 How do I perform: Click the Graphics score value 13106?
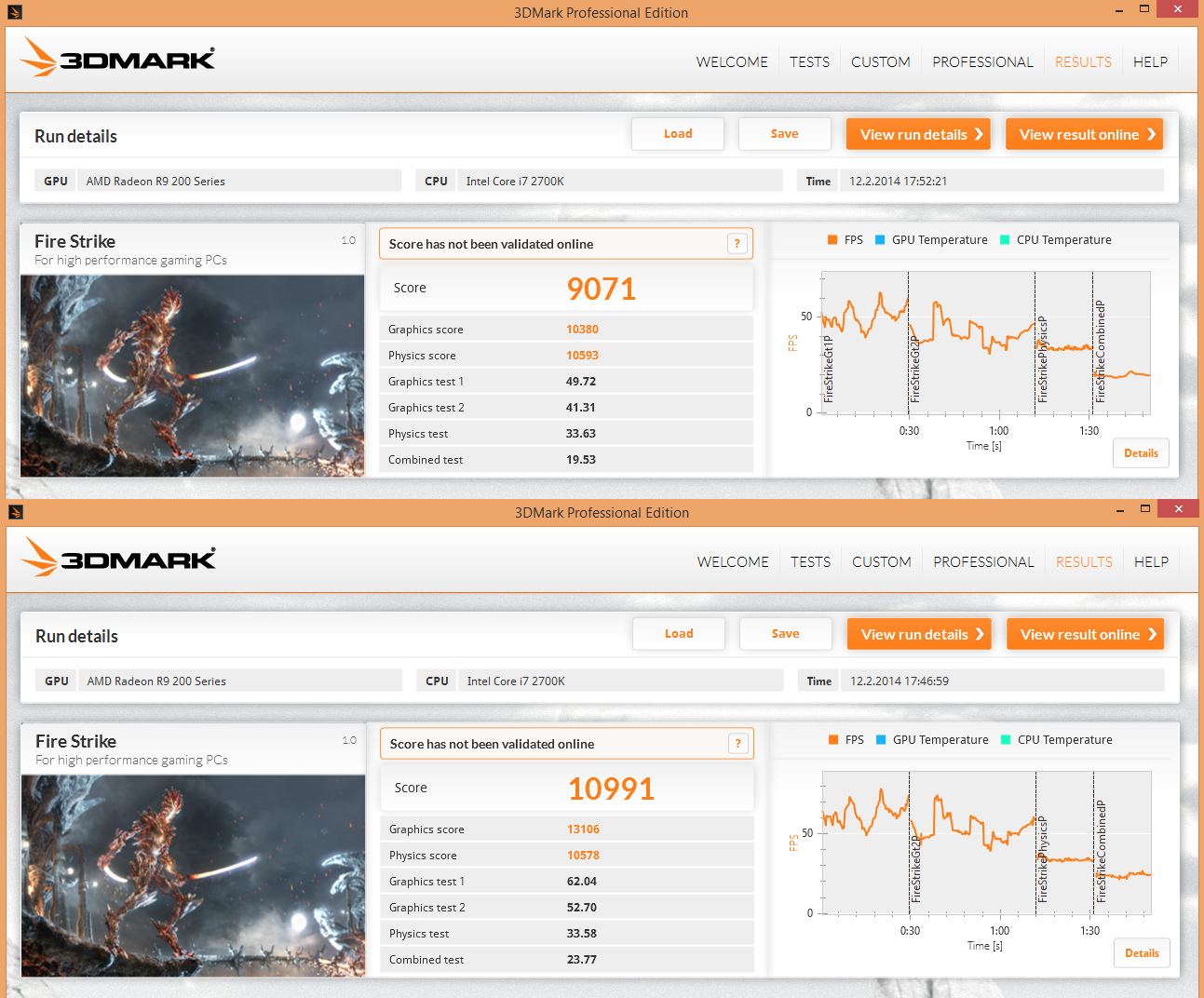[583, 829]
